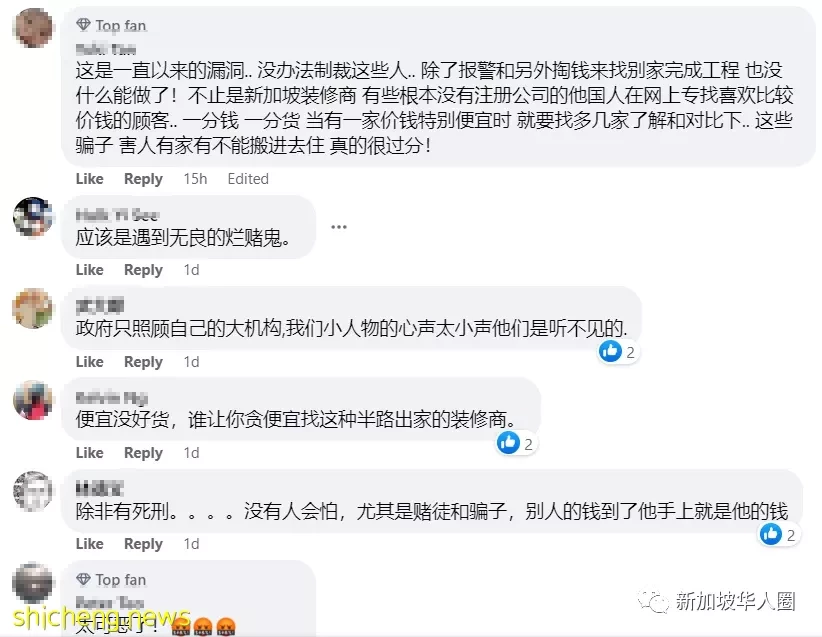Click the Top fan diamond badge icon
This screenshot has height=637, width=822.
click(83, 24)
